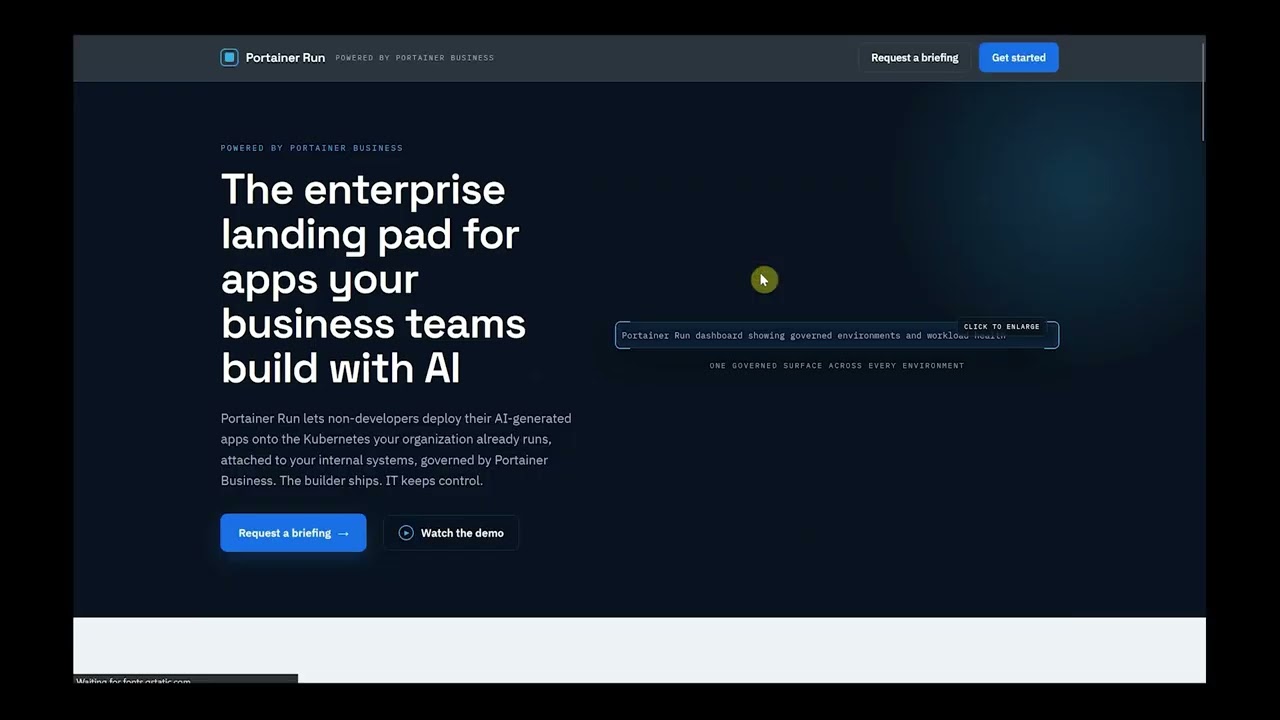Image resolution: width=1280 pixels, height=720 pixels.
Task: Click Request a briefing in the top navigation bar
Action: coord(914,58)
